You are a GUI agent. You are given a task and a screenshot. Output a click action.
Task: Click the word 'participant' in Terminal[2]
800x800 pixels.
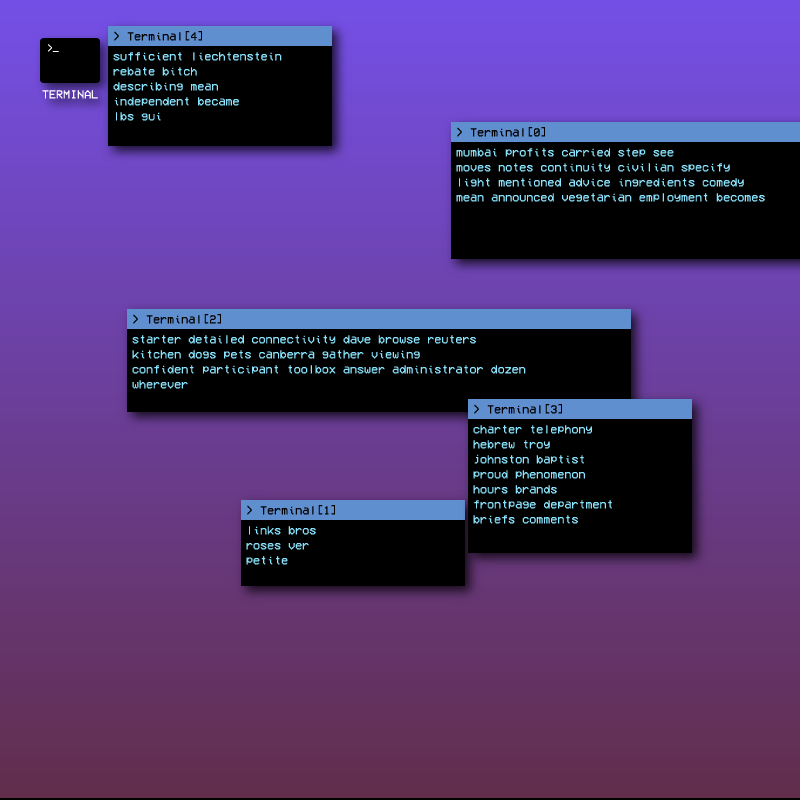pos(241,370)
